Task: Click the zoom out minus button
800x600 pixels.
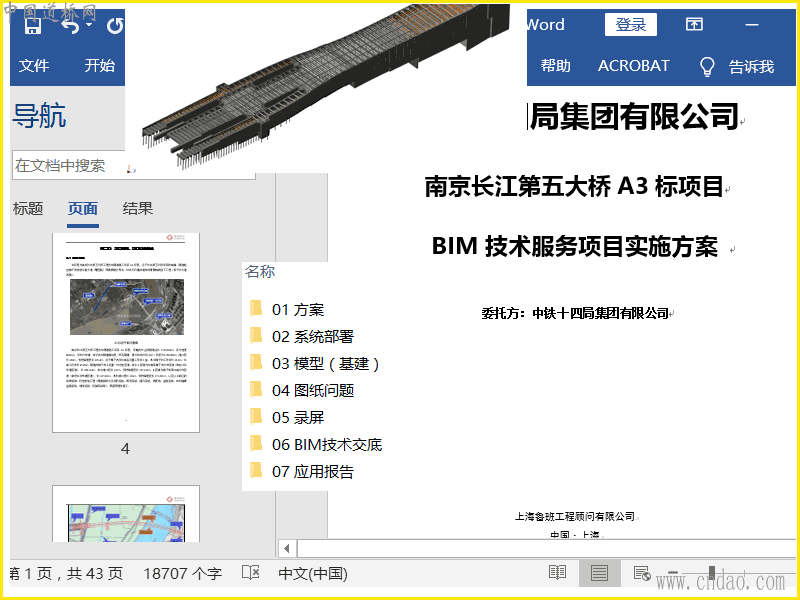Action: [x=672, y=572]
